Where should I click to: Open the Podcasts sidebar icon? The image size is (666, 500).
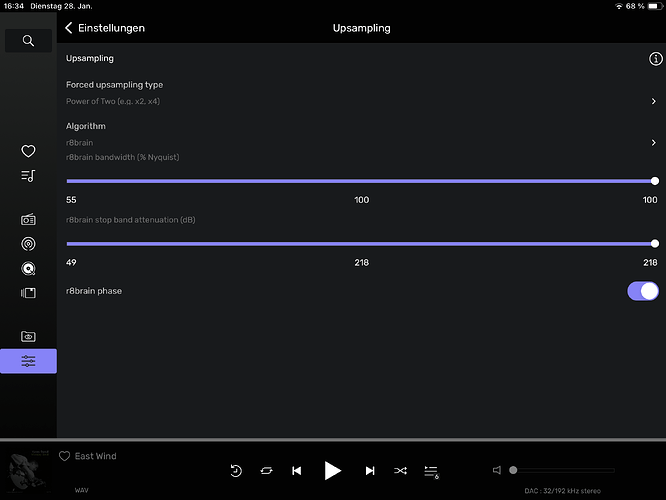[x=28, y=243]
